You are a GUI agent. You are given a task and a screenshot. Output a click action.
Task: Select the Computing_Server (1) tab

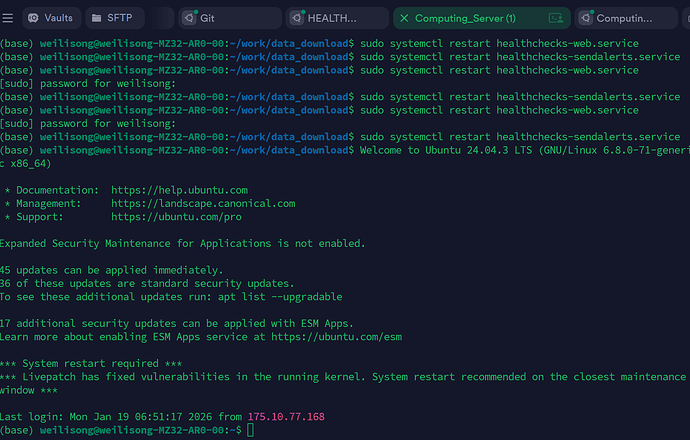click(x=482, y=18)
